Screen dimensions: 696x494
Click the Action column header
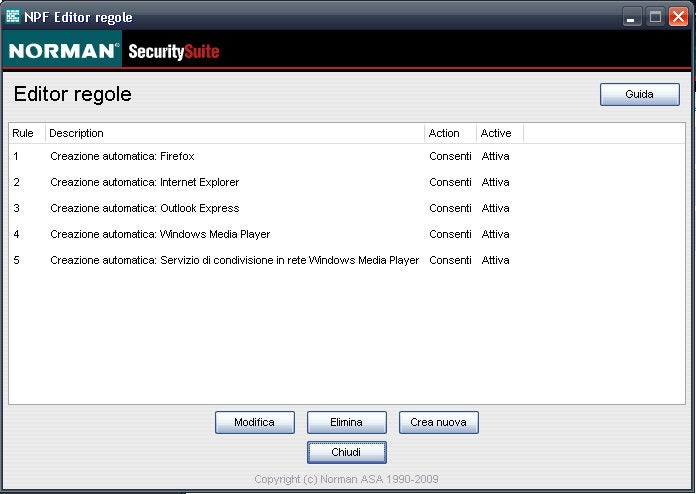(449, 133)
